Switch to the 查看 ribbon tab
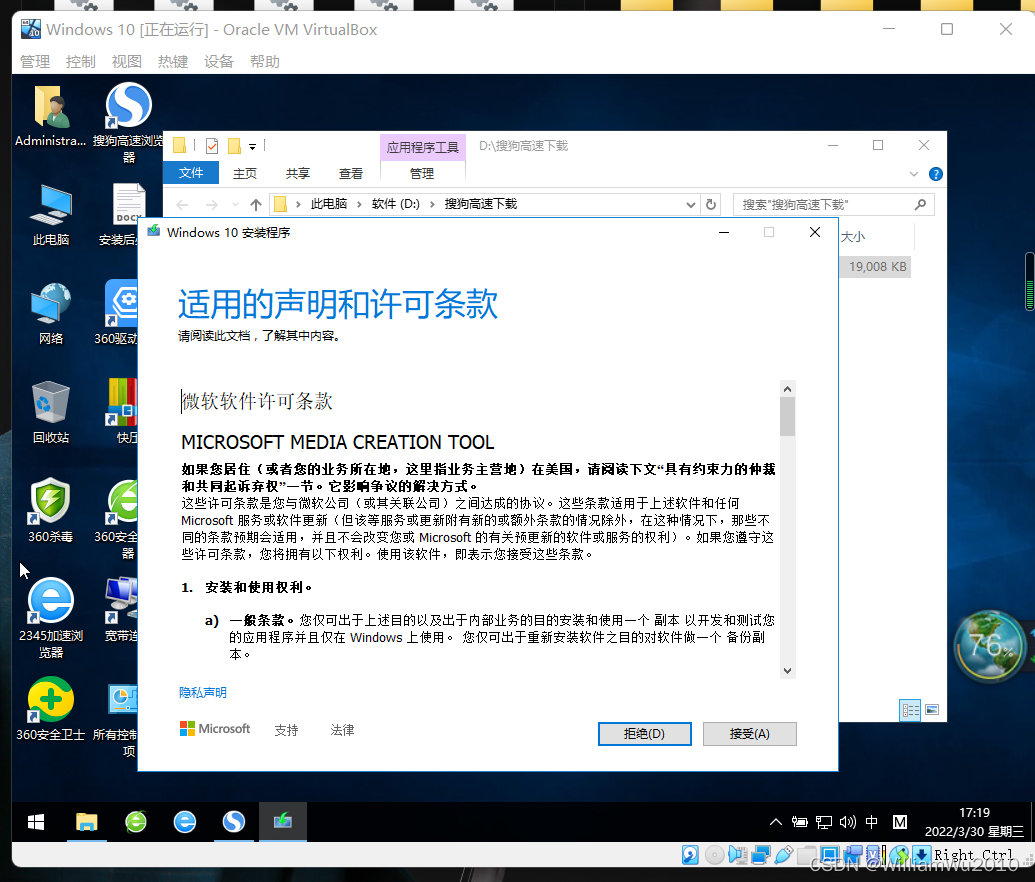Image resolution: width=1035 pixels, height=882 pixels. (x=351, y=174)
